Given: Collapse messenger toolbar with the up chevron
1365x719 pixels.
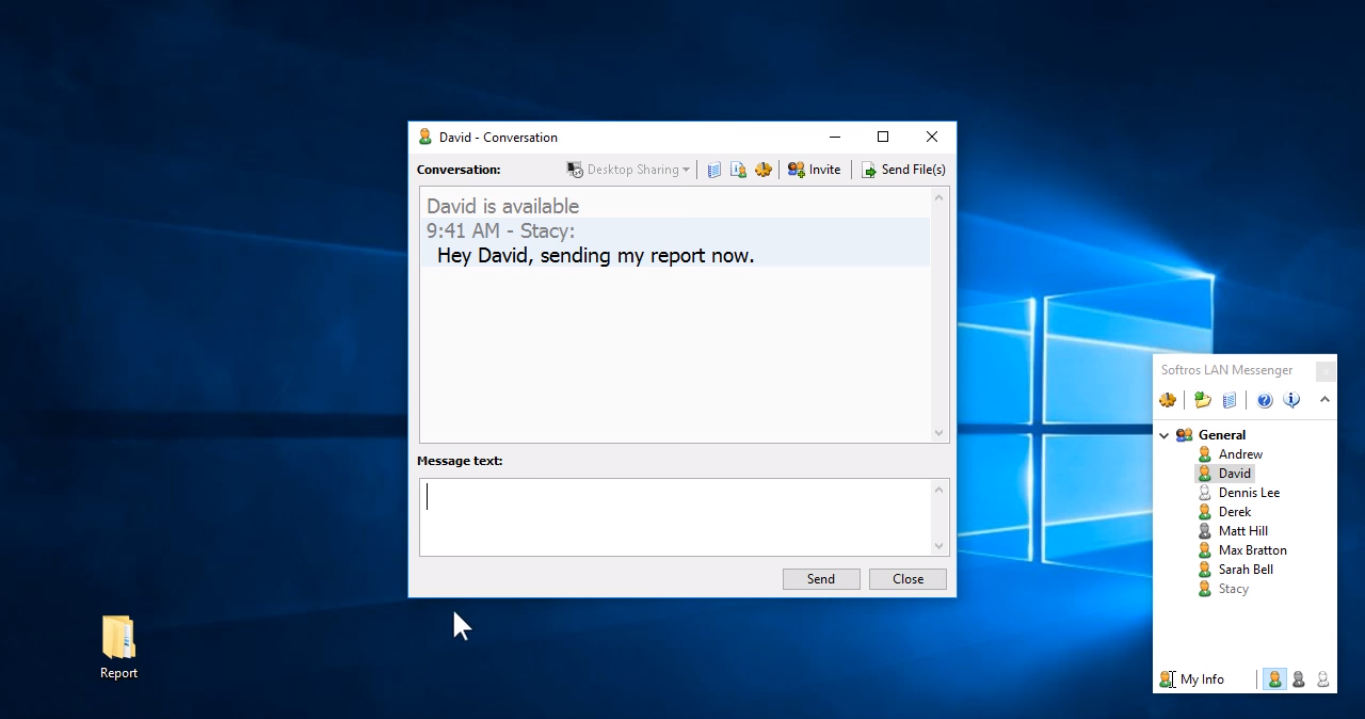Looking at the screenshot, I should tap(1325, 400).
